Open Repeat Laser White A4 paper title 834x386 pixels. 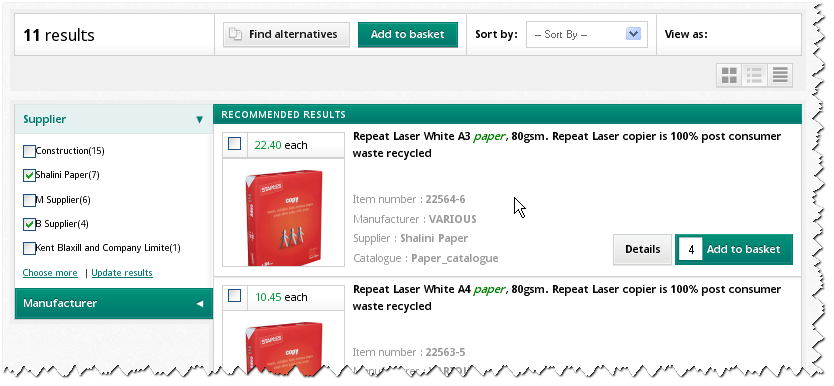tap(567, 298)
